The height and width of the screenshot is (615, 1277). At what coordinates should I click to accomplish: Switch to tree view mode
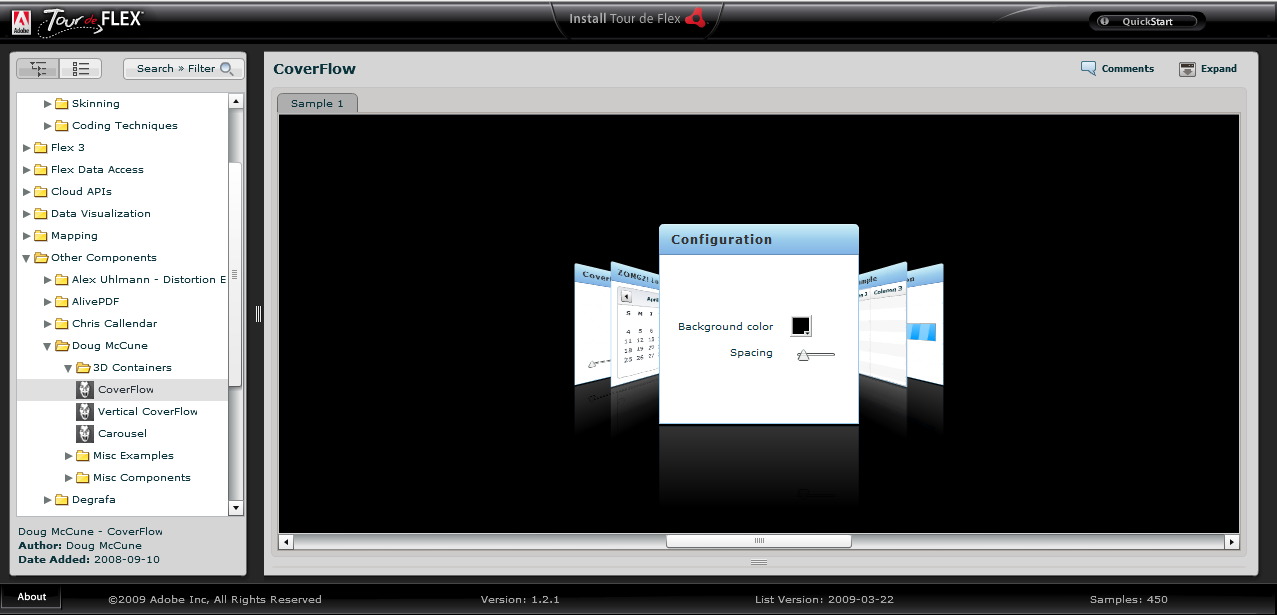(x=39, y=69)
